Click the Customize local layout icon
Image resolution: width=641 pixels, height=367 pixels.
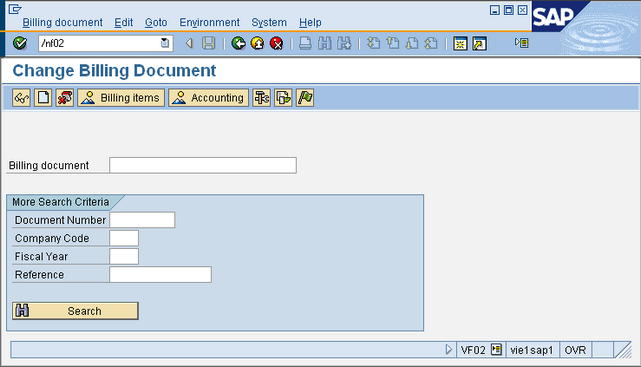(522, 43)
